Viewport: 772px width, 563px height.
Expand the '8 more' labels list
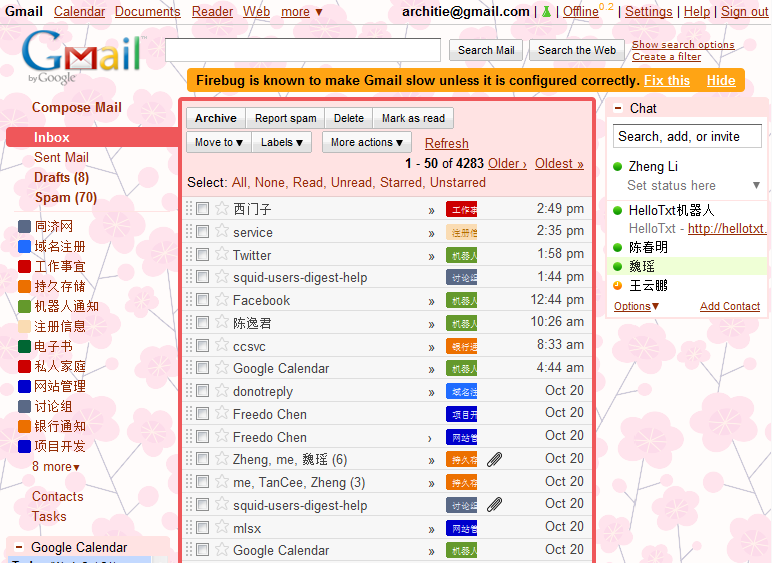click(55, 467)
